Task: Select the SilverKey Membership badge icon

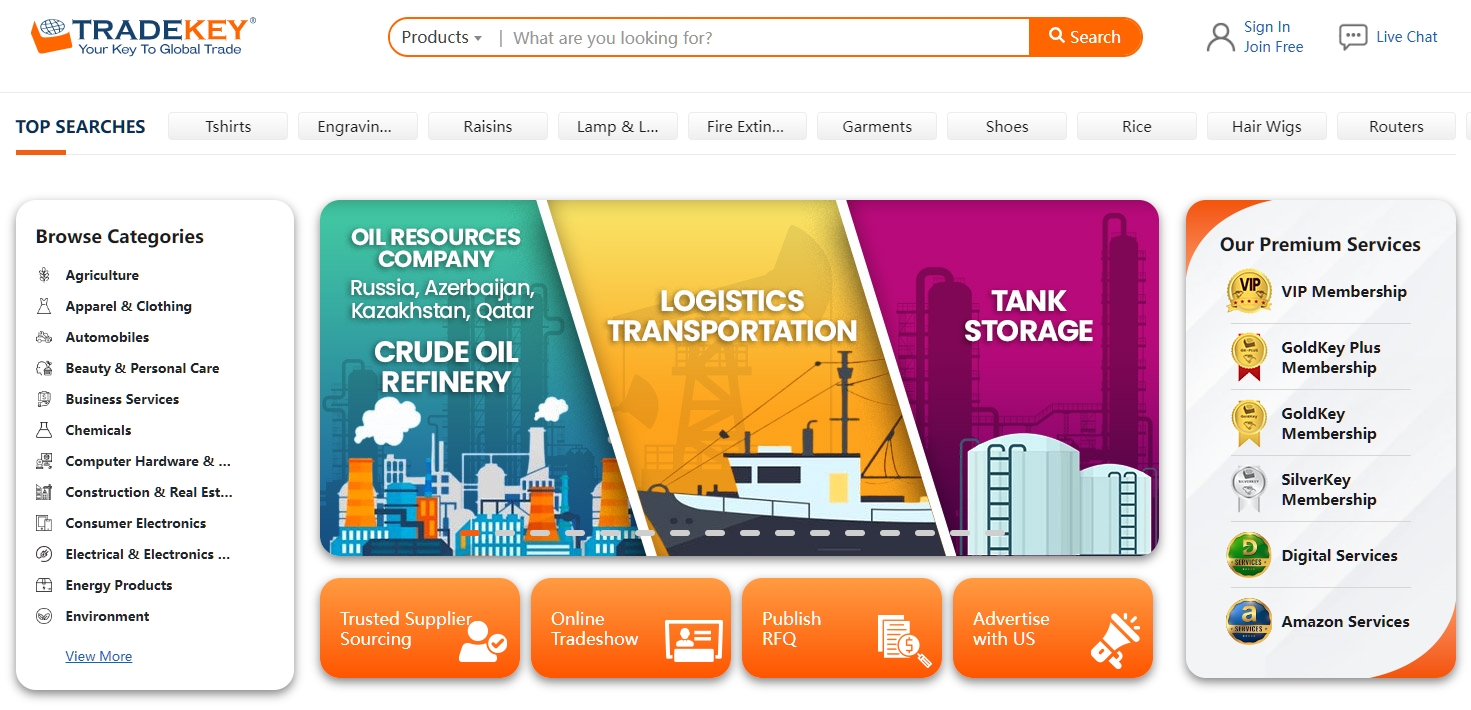Action: point(1248,489)
